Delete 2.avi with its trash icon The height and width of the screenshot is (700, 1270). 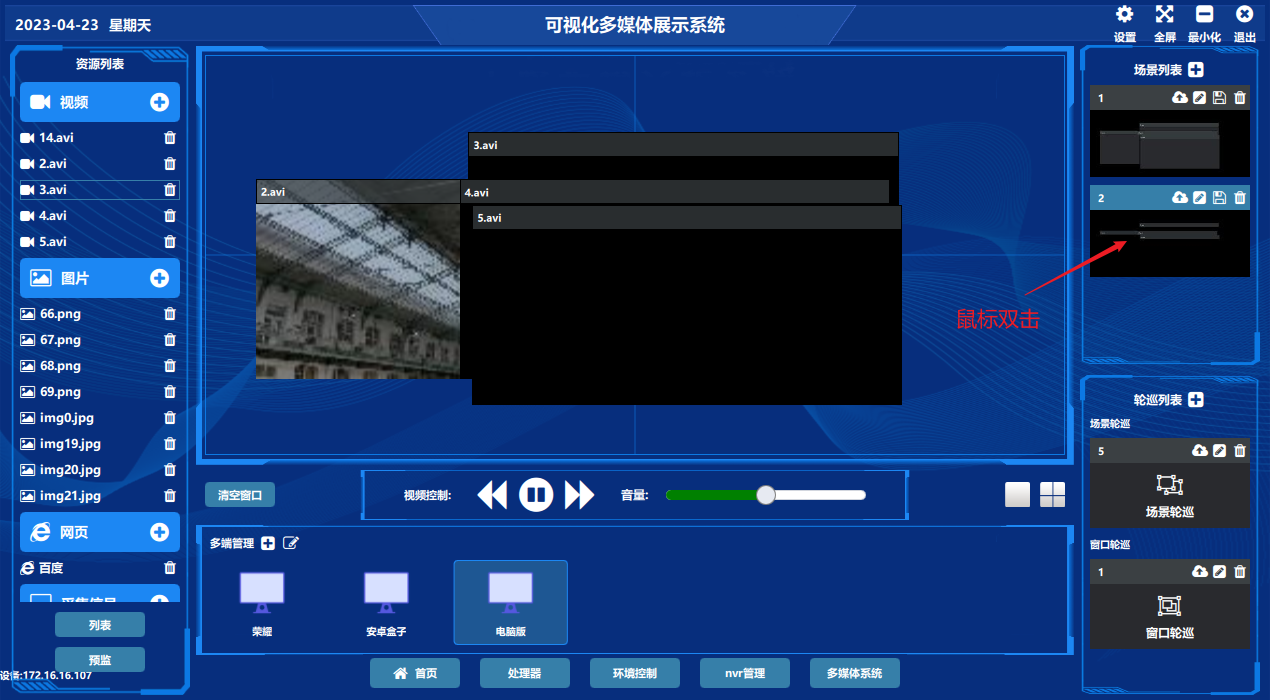(170, 164)
